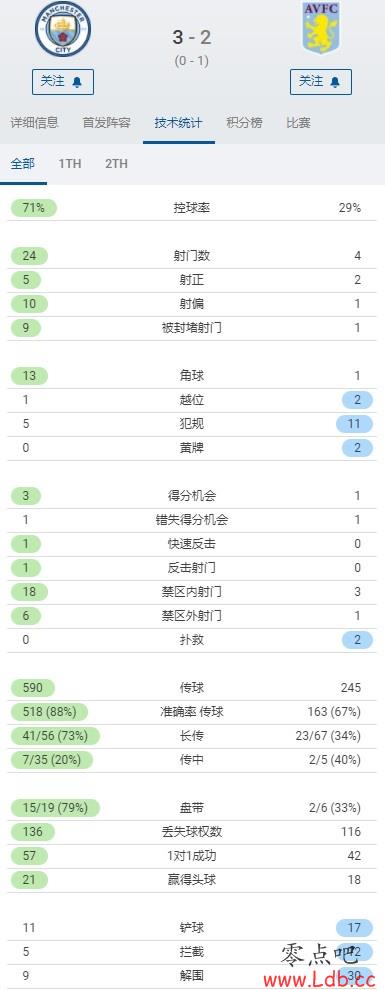385x990 pixels.
Task: Show first half stats via 1TH
Action: [x=70, y=164]
